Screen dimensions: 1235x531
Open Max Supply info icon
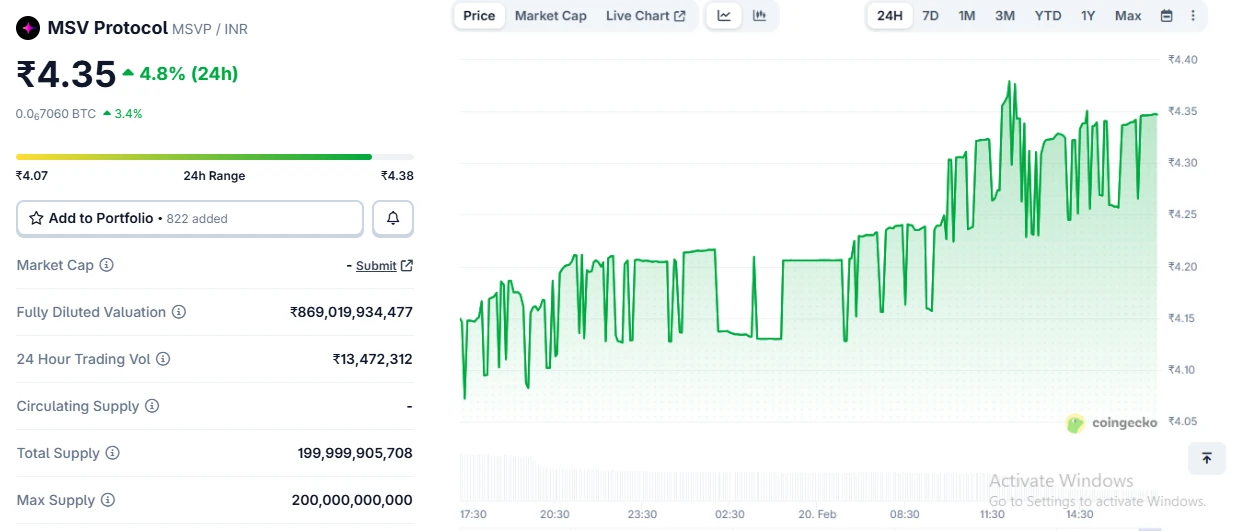point(108,500)
